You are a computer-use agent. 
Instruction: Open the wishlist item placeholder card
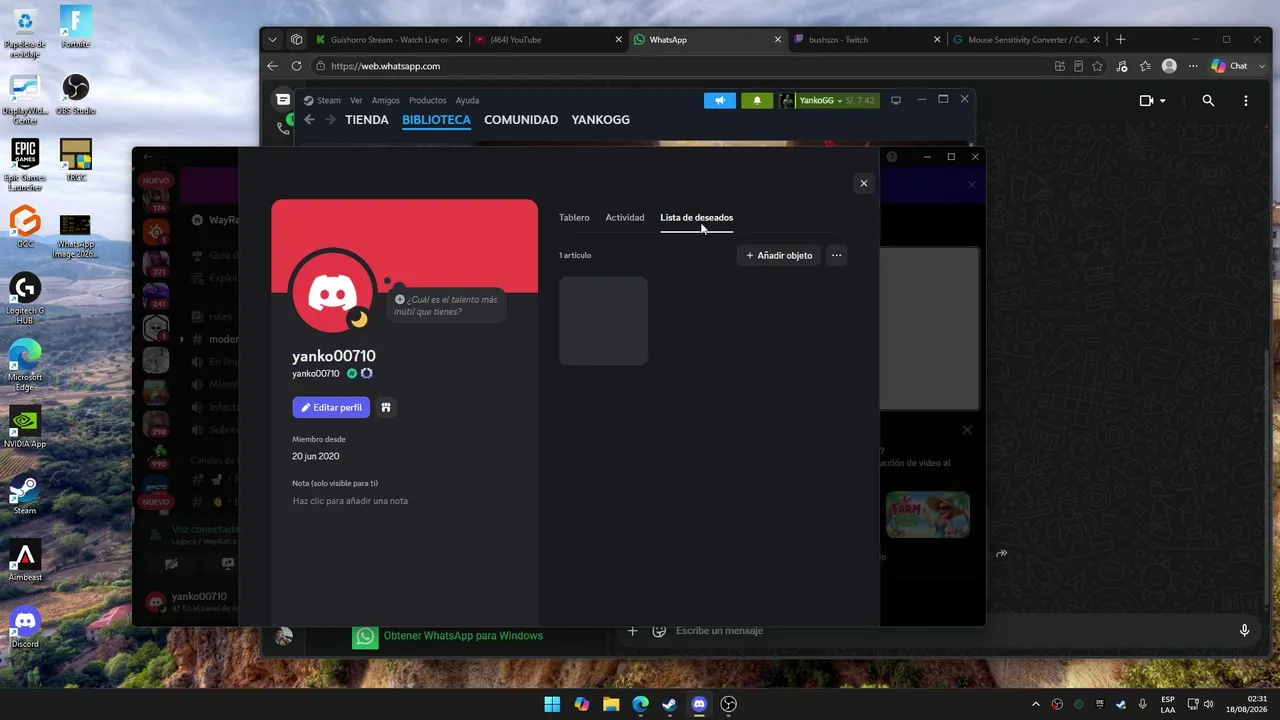click(x=603, y=321)
